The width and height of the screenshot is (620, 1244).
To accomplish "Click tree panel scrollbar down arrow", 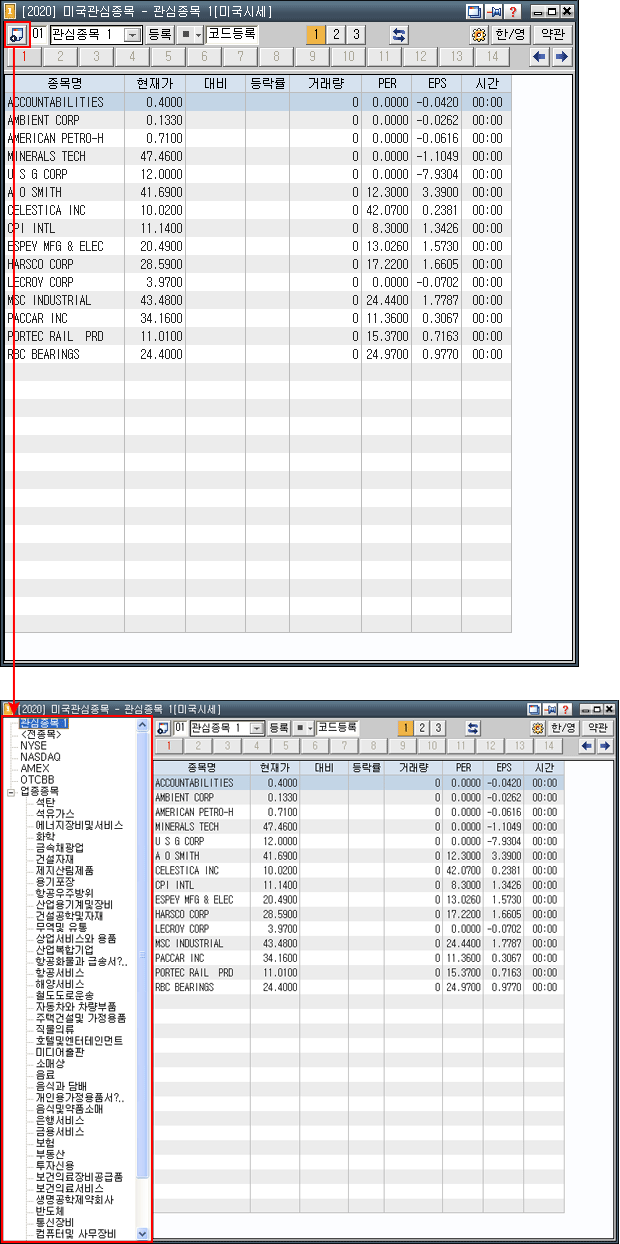I will (x=142, y=1234).
